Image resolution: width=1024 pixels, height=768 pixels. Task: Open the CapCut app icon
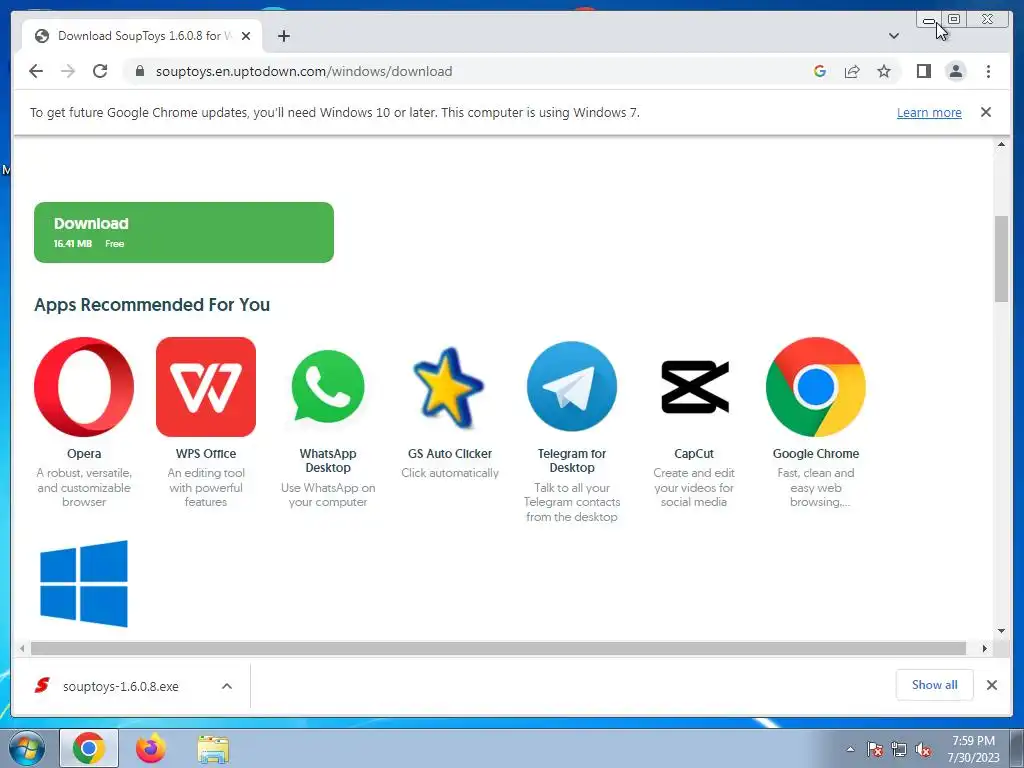pyautogui.click(x=694, y=387)
